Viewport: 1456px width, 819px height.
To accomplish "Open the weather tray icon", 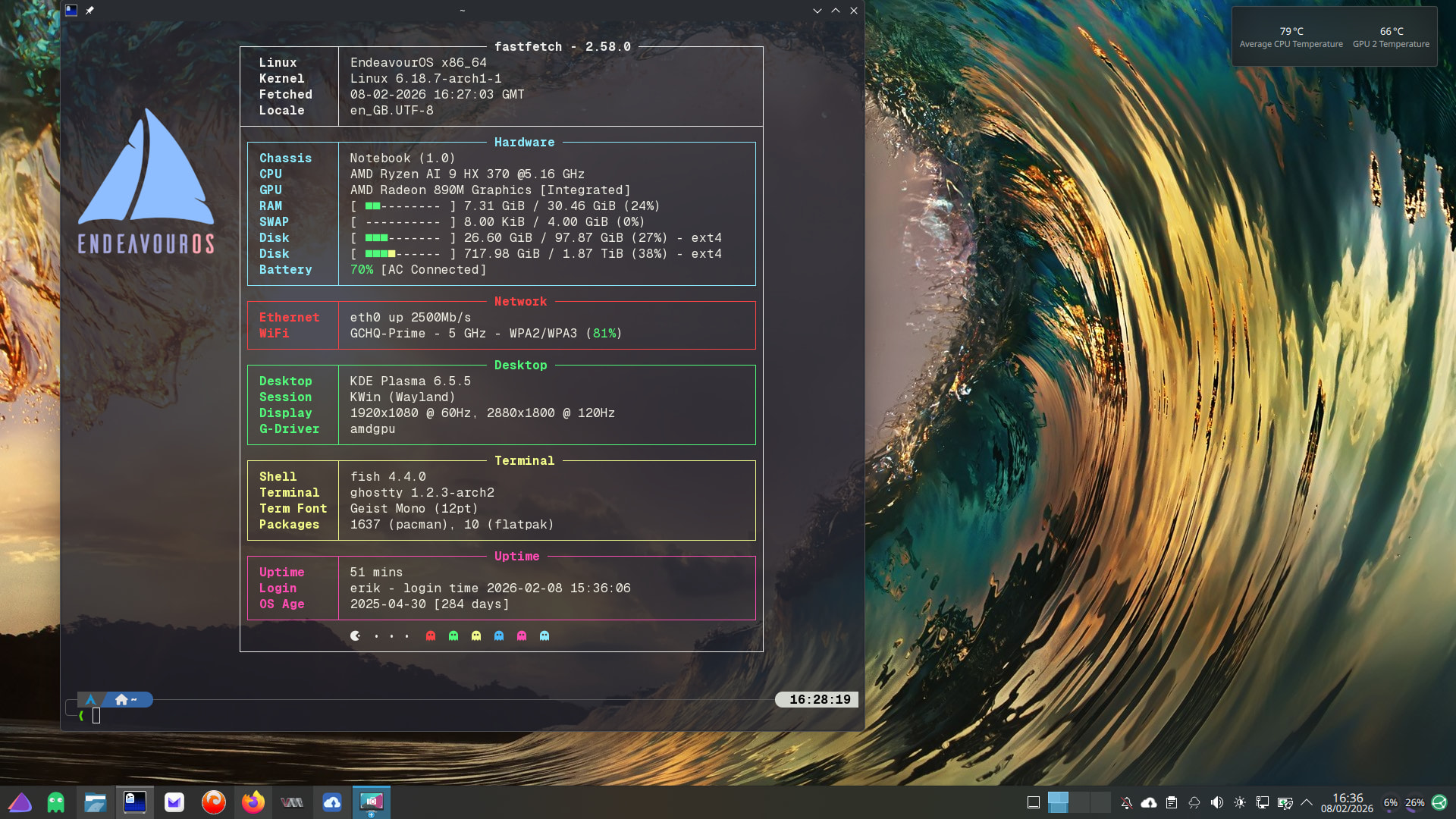I will 1194,802.
